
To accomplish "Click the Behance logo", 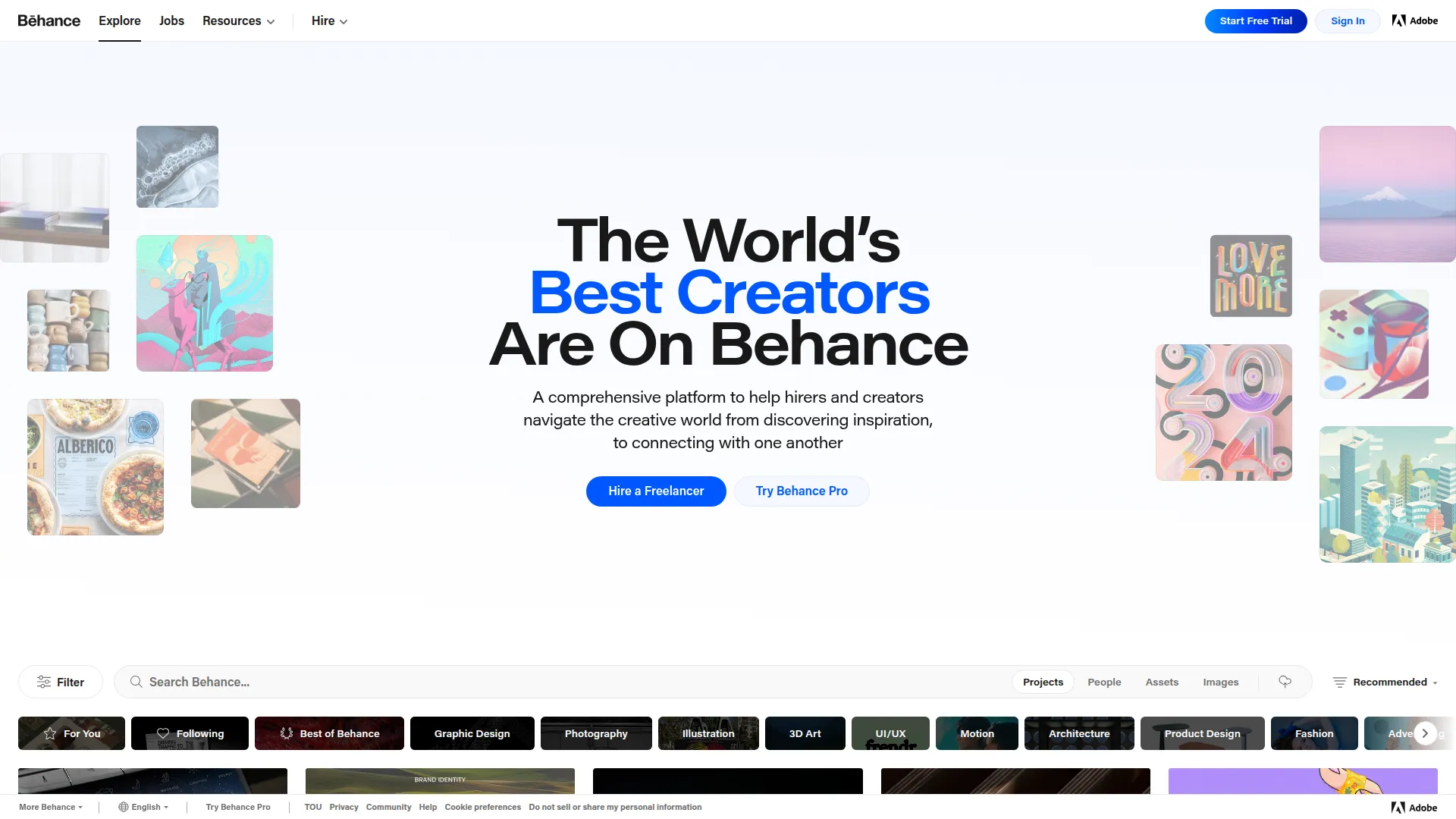I will (x=49, y=20).
